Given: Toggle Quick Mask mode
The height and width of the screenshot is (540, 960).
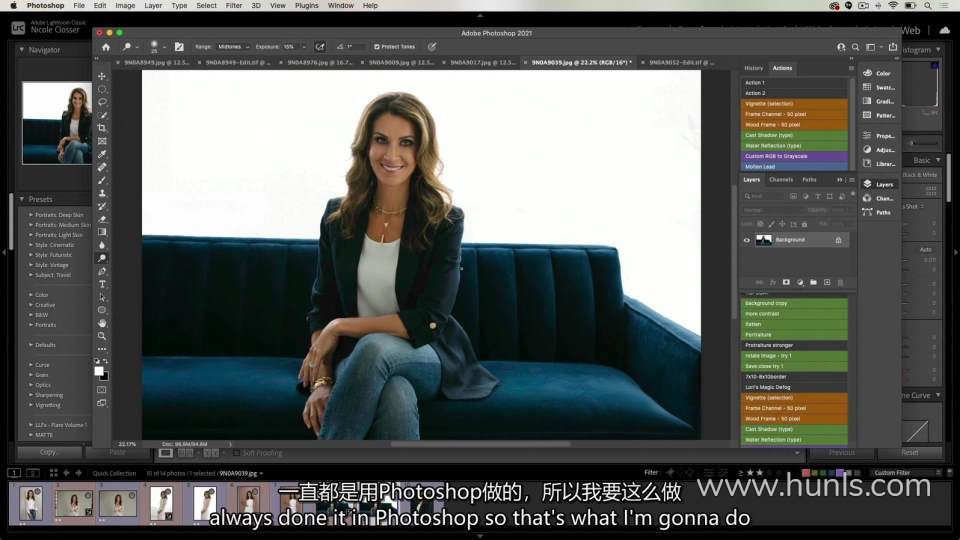Looking at the screenshot, I should (x=102, y=390).
